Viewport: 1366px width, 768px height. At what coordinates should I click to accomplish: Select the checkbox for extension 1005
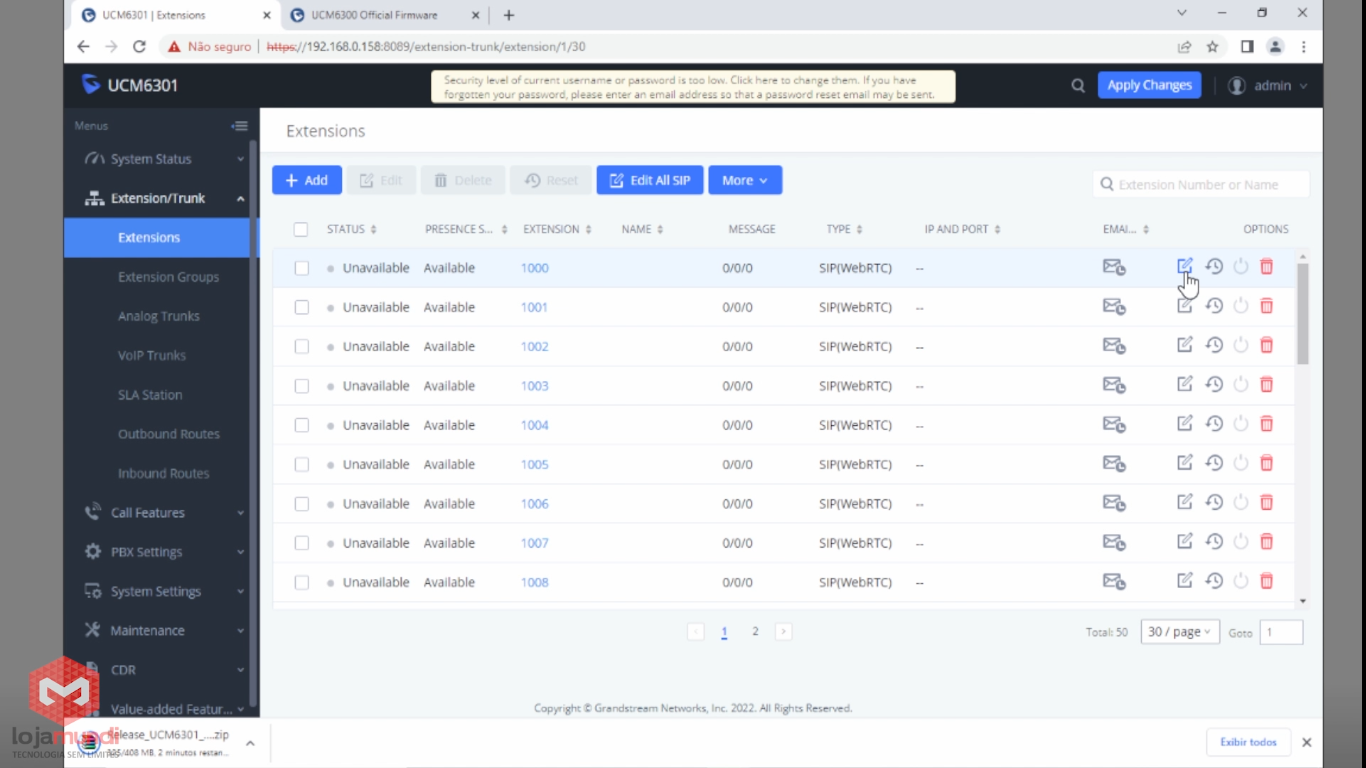point(301,464)
